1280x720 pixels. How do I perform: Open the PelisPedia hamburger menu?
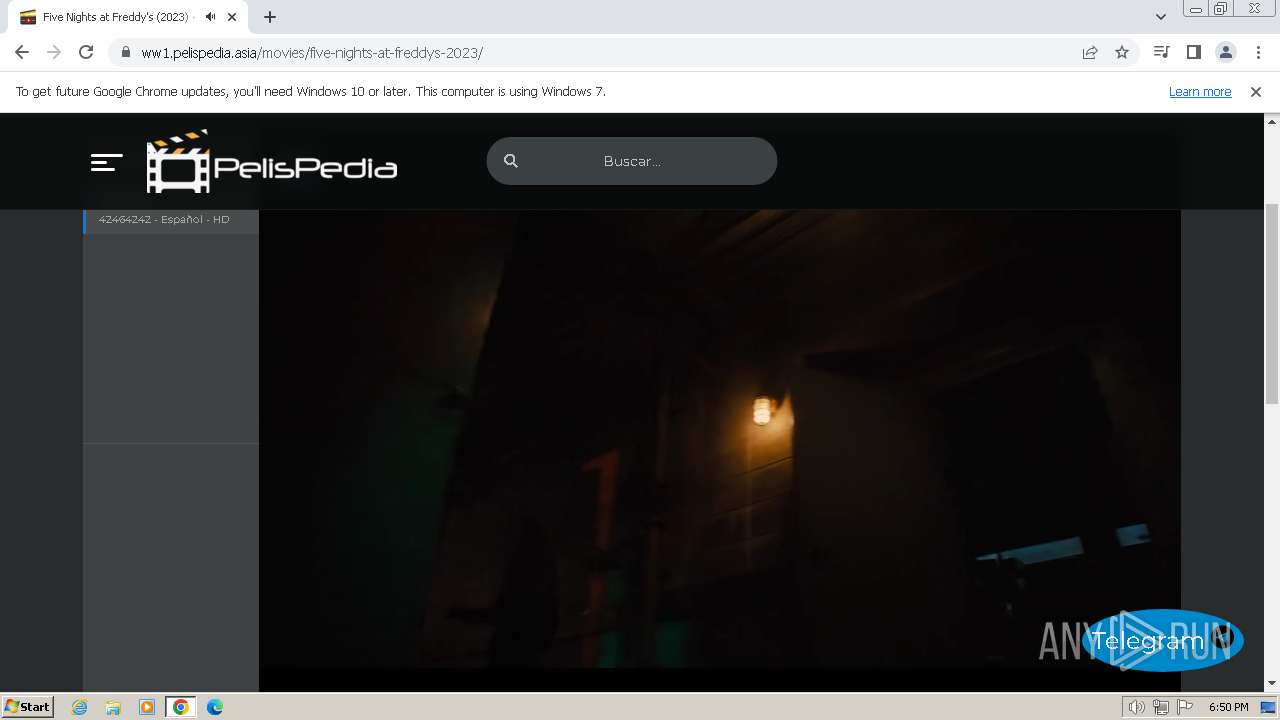click(x=106, y=162)
